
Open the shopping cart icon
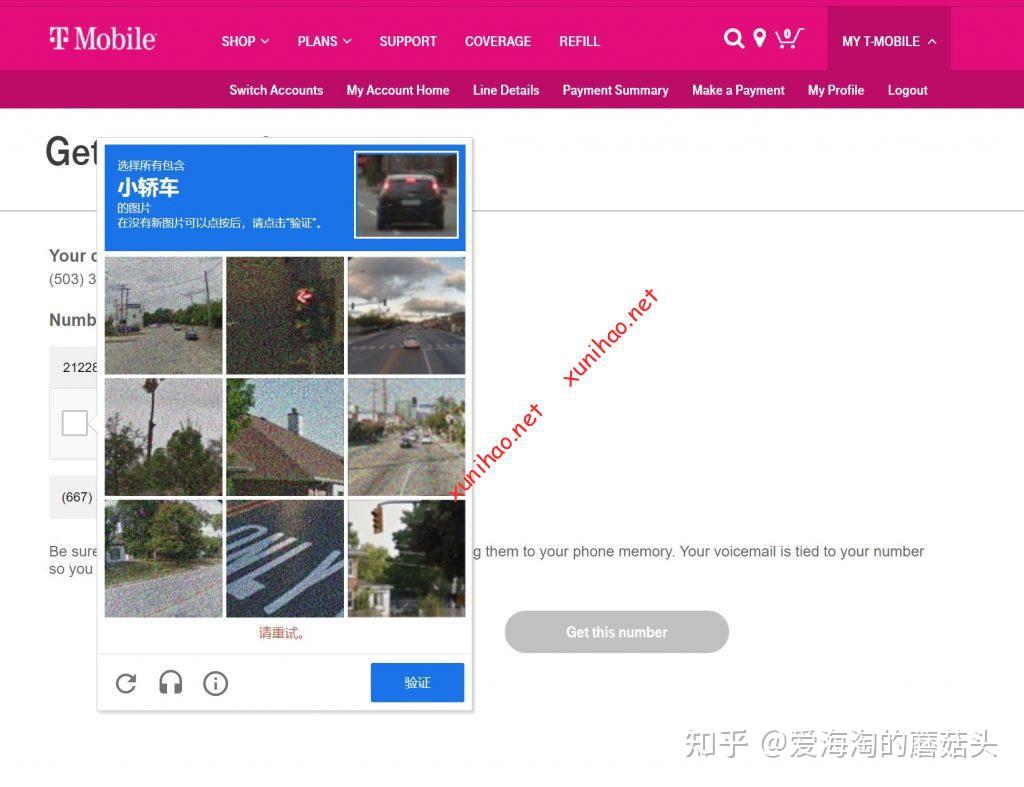(x=789, y=38)
